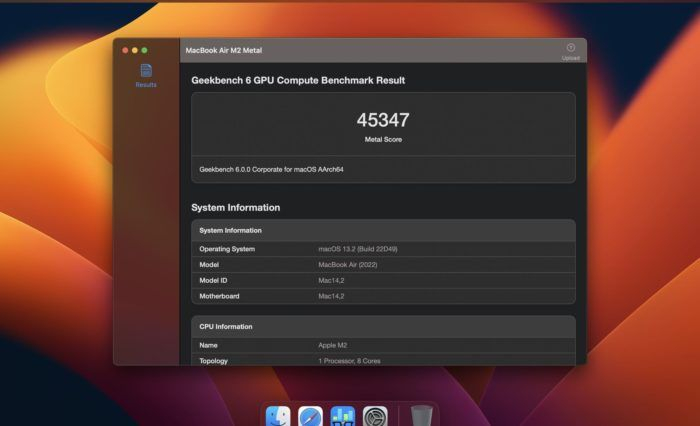Open Finder from the Dock
Screen dimensions: 700x426
[278, 416]
